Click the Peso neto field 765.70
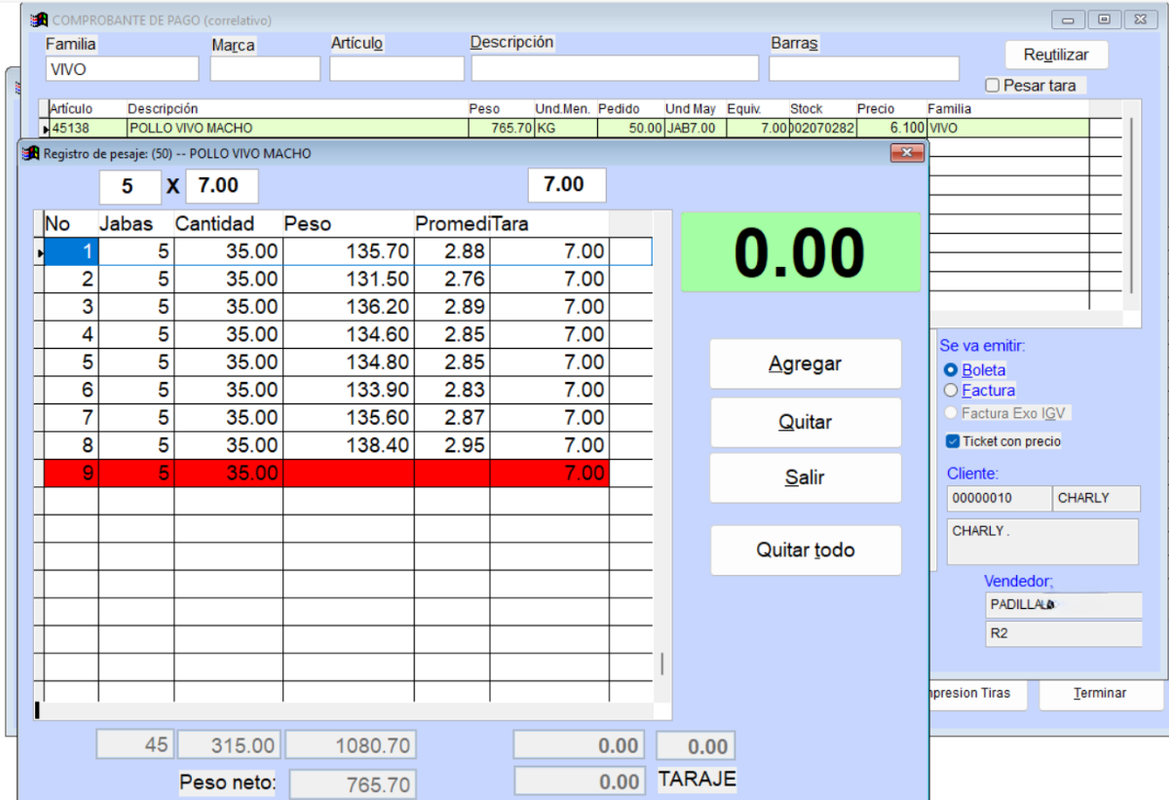This screenshot has width=1169, height=800. (x=353, y=784)
